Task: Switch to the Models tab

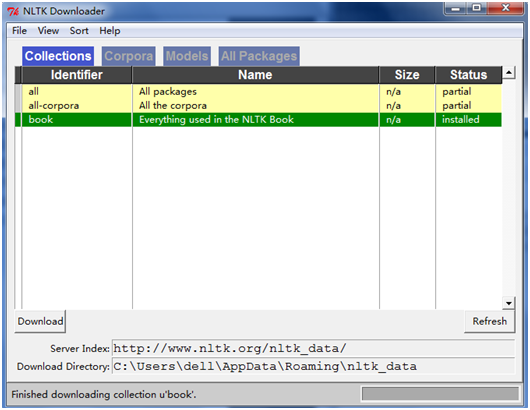Action: tap(187, 56)
